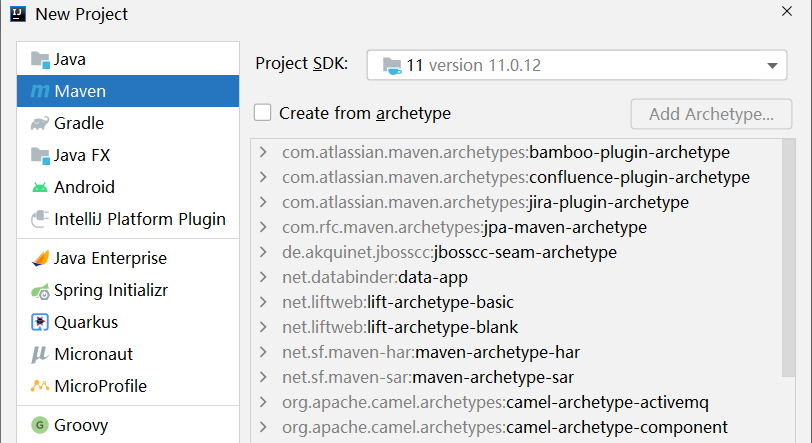812x443 pixels.
Task: Select bamboo-plugin-archetype row text
Action: 506,152
